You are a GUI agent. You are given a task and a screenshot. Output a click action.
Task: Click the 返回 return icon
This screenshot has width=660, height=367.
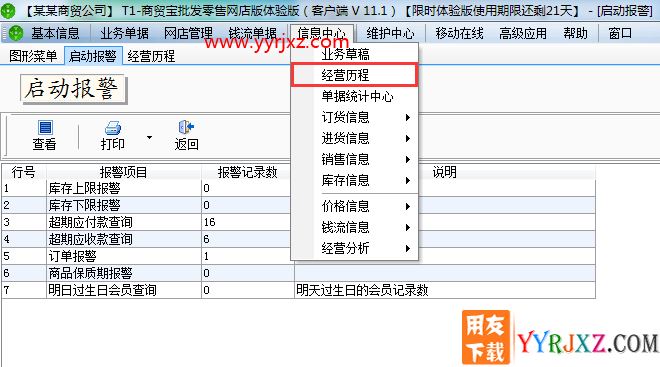[186, 127]
